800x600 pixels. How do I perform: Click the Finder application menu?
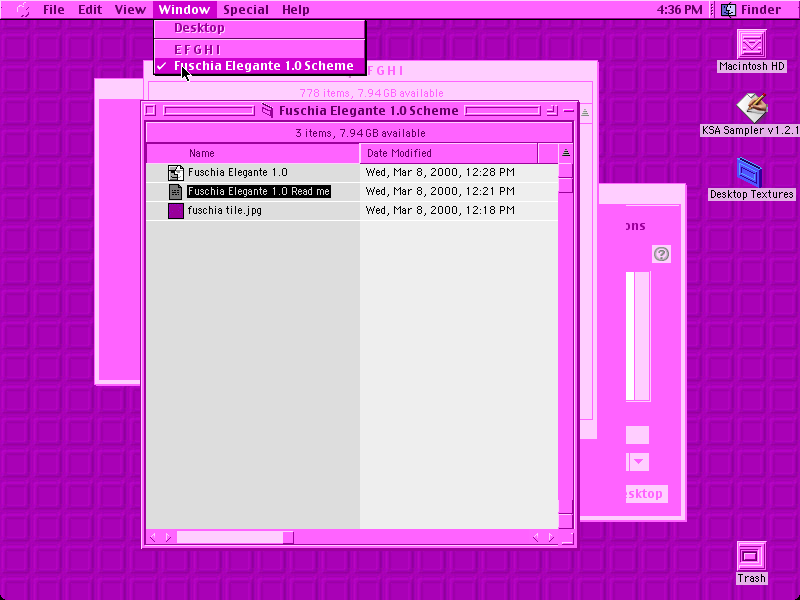[x=753, y=9]
